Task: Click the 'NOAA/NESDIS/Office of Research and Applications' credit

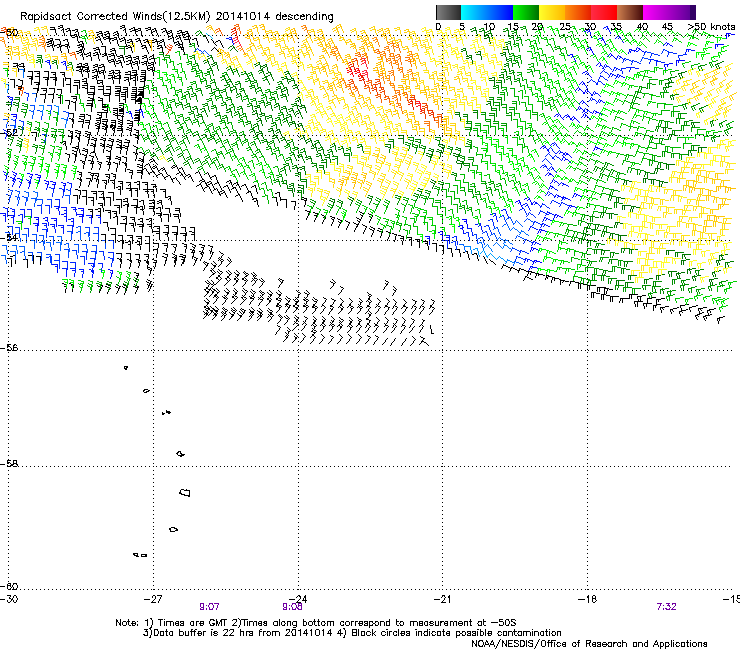Action: [x=589, y=644]
